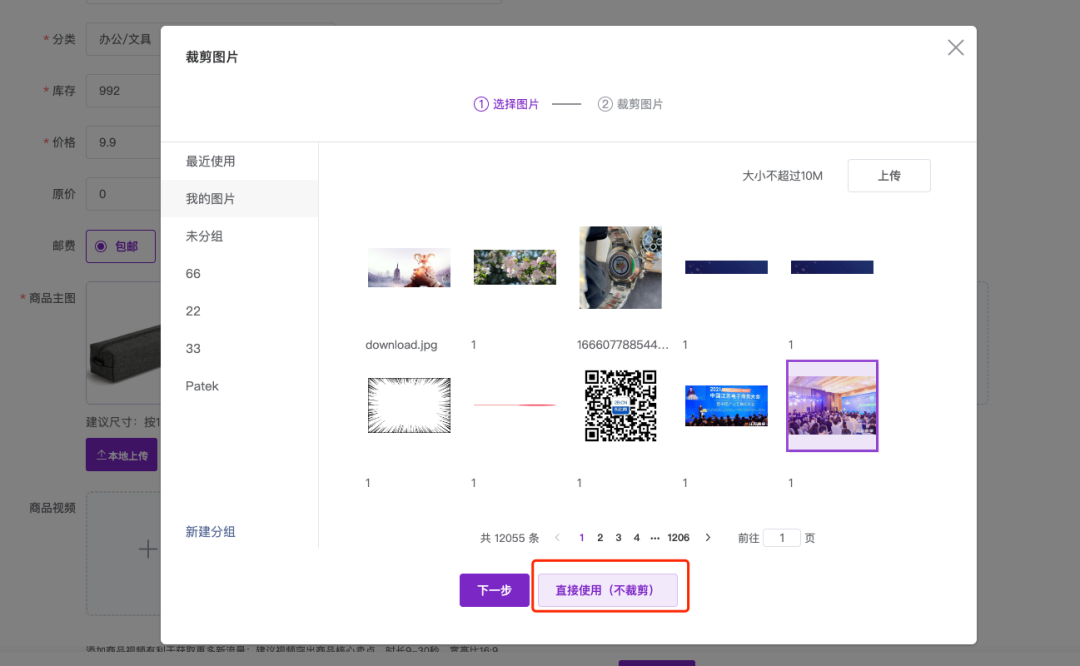Select the download.jpg thumbnail
Image resolution: width=1080 pixels, height=666 pixels.
point(409,267)
